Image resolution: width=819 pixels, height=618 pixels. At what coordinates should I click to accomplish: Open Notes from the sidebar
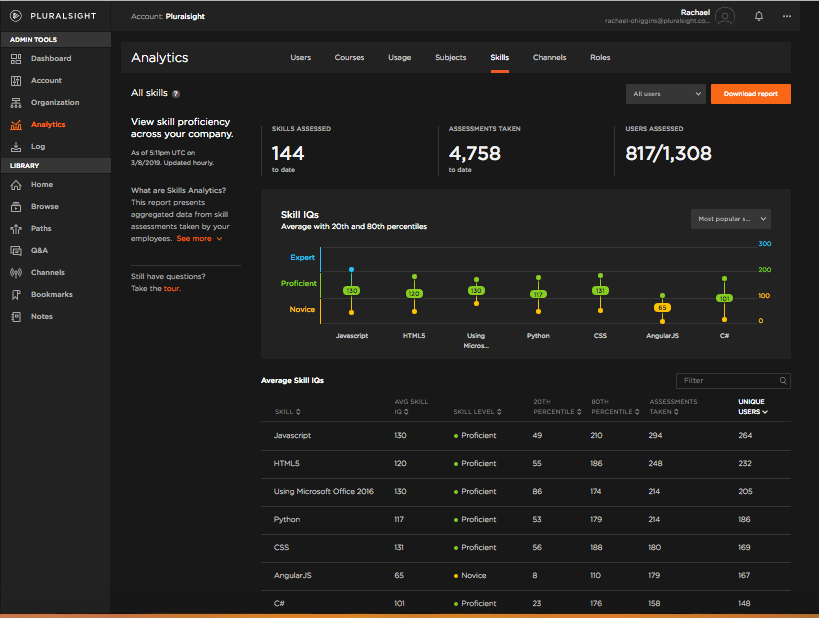tap(40, 315)
